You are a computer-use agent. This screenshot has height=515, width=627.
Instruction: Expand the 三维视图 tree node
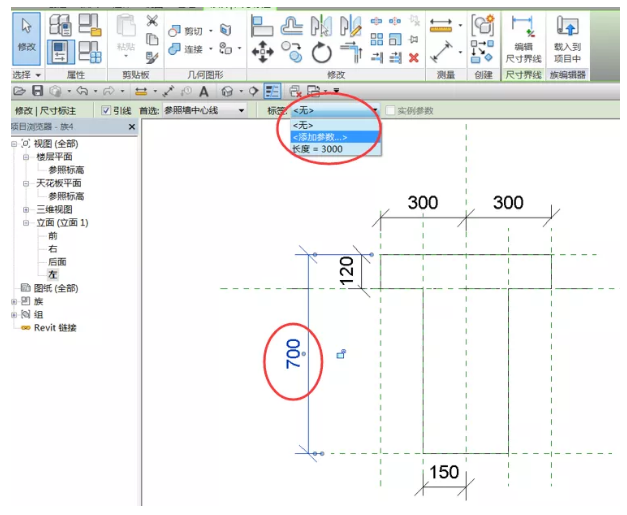pos(26,210)
